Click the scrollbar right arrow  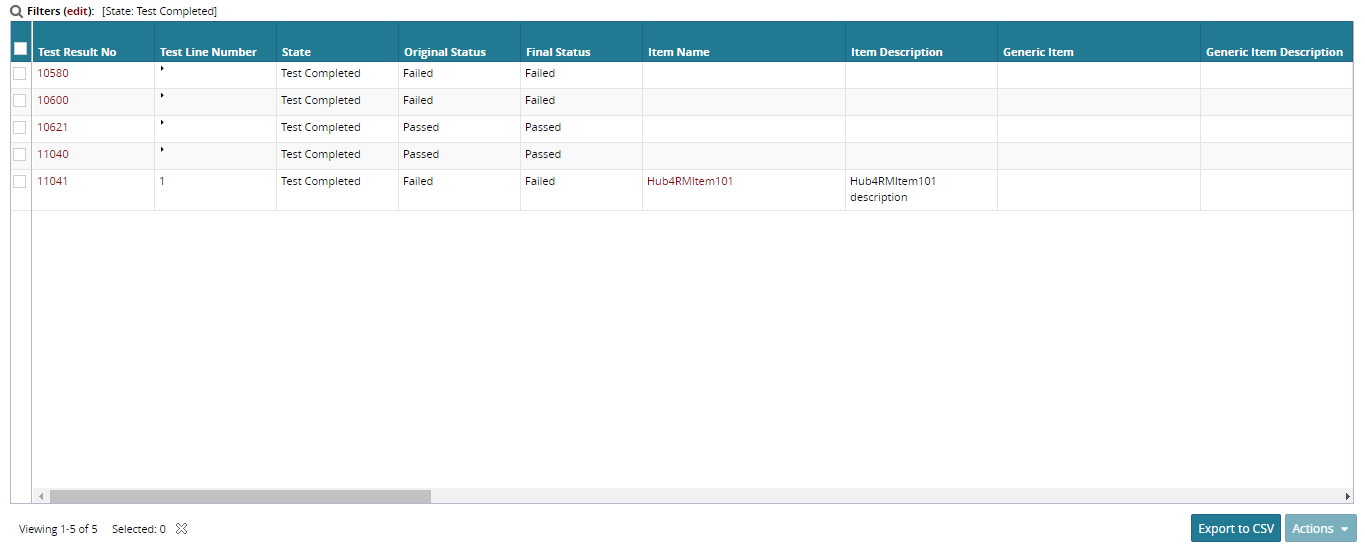tap(1347, 496)
